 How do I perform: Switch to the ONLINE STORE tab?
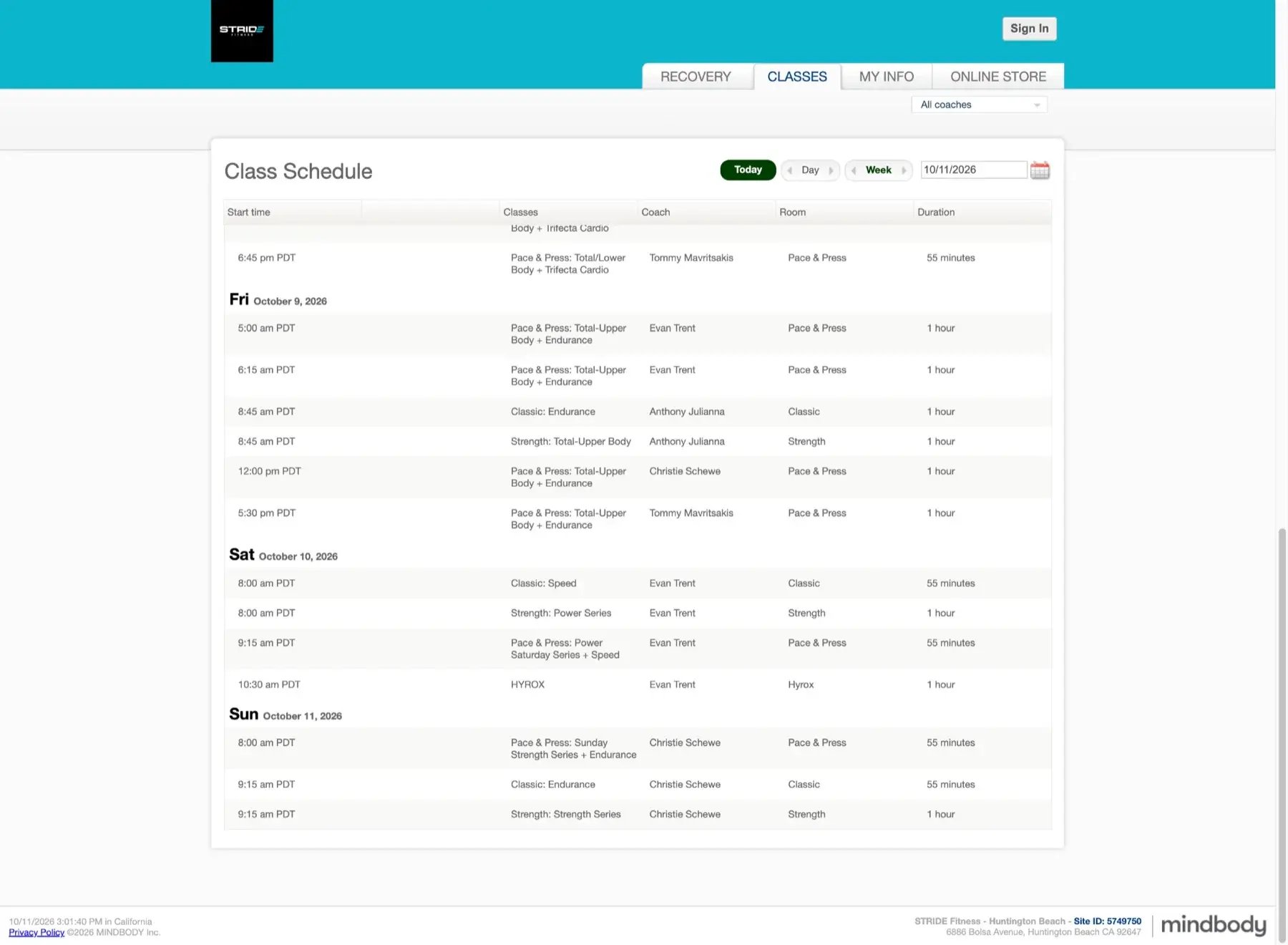click(998, 77)
